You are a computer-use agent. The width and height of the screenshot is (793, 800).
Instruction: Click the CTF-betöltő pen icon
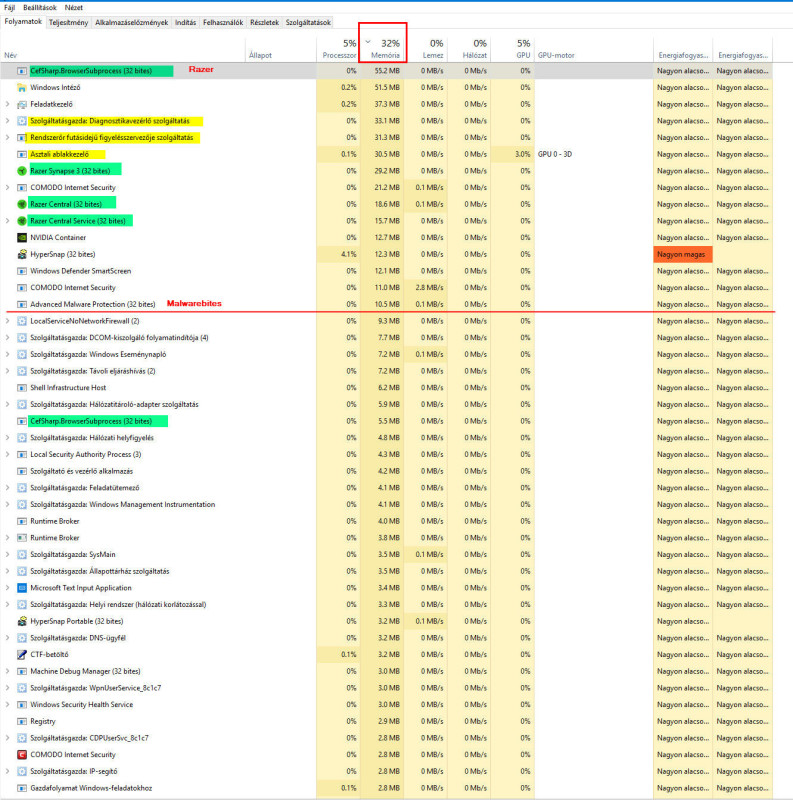coord(21,655)
